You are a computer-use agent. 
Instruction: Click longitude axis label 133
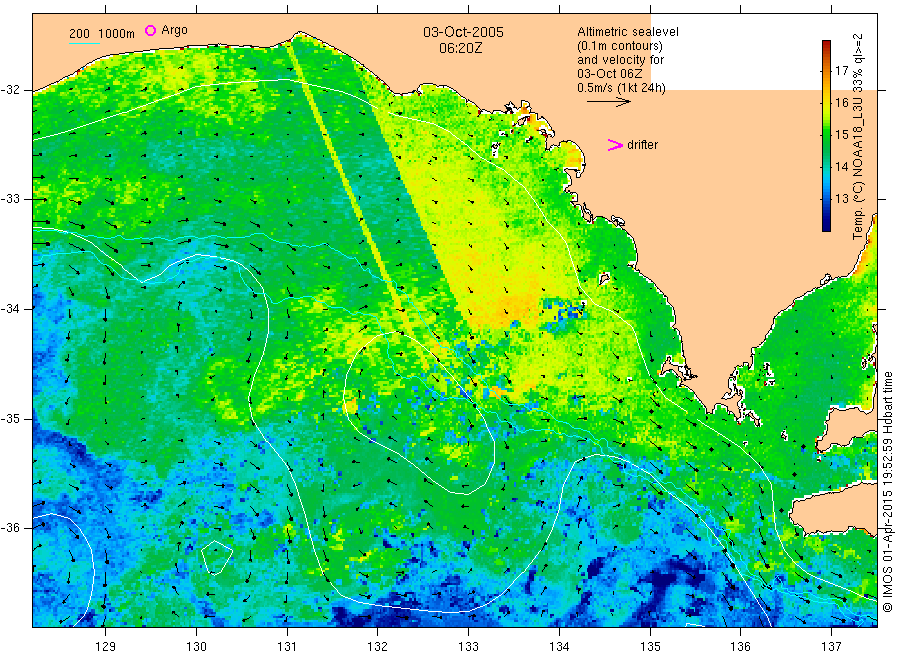pos(468,647)
